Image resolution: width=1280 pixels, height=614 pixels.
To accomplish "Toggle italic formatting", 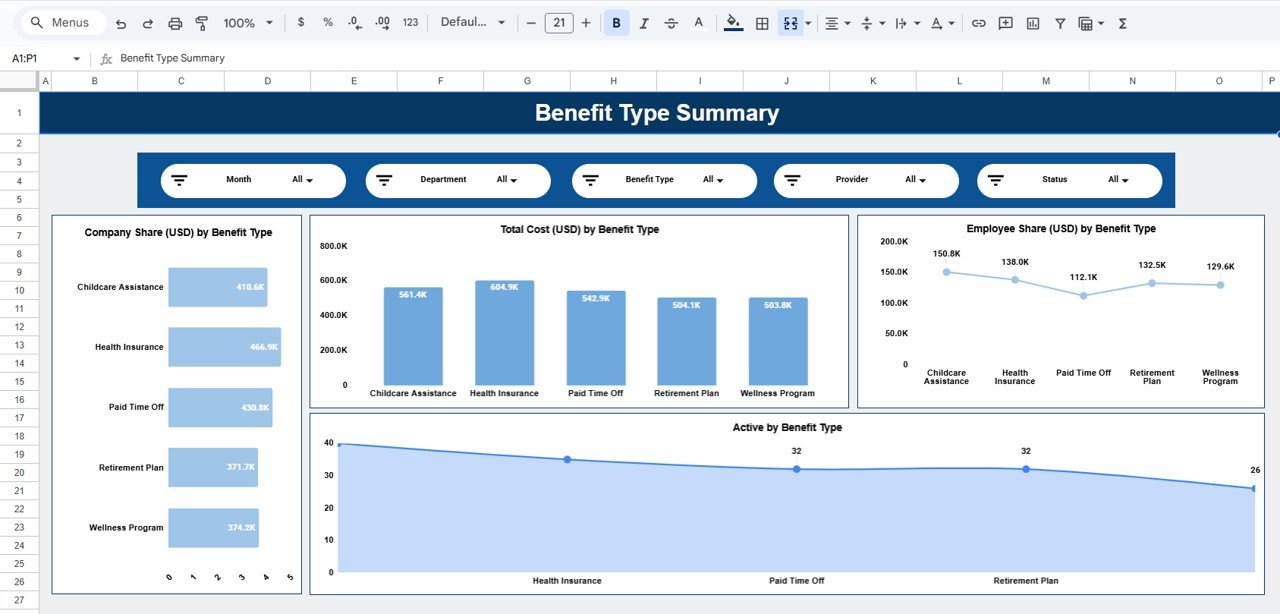I will (x=643, y=21).
